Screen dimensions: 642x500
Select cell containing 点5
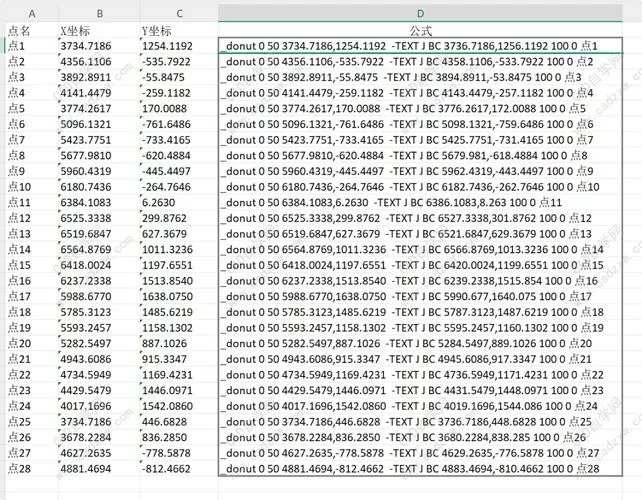click(32, 109)
